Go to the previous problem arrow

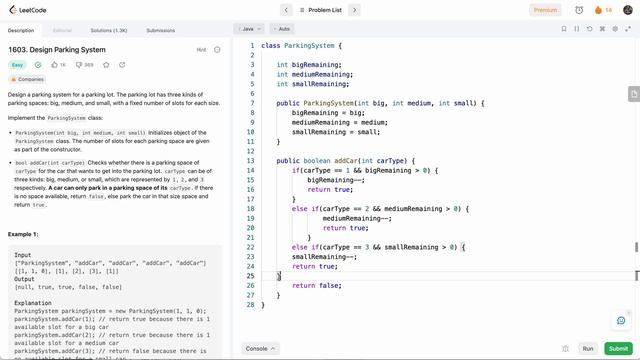coord(286,10)
